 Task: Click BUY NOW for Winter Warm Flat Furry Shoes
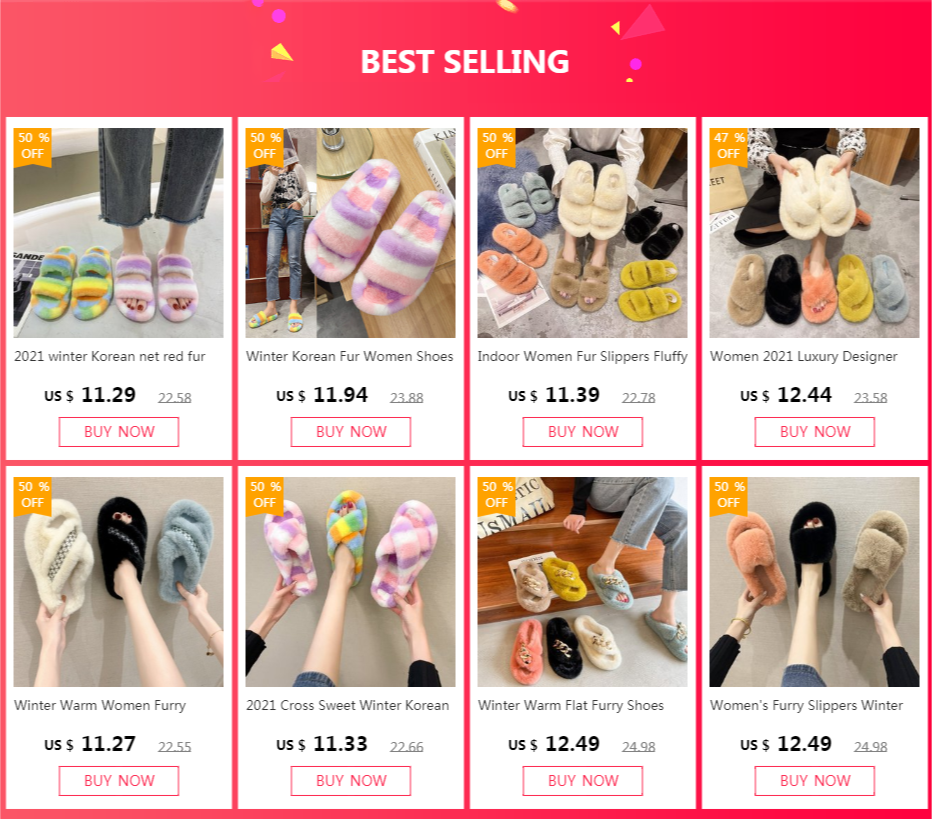pyautogui.click(x=582, y=780)
